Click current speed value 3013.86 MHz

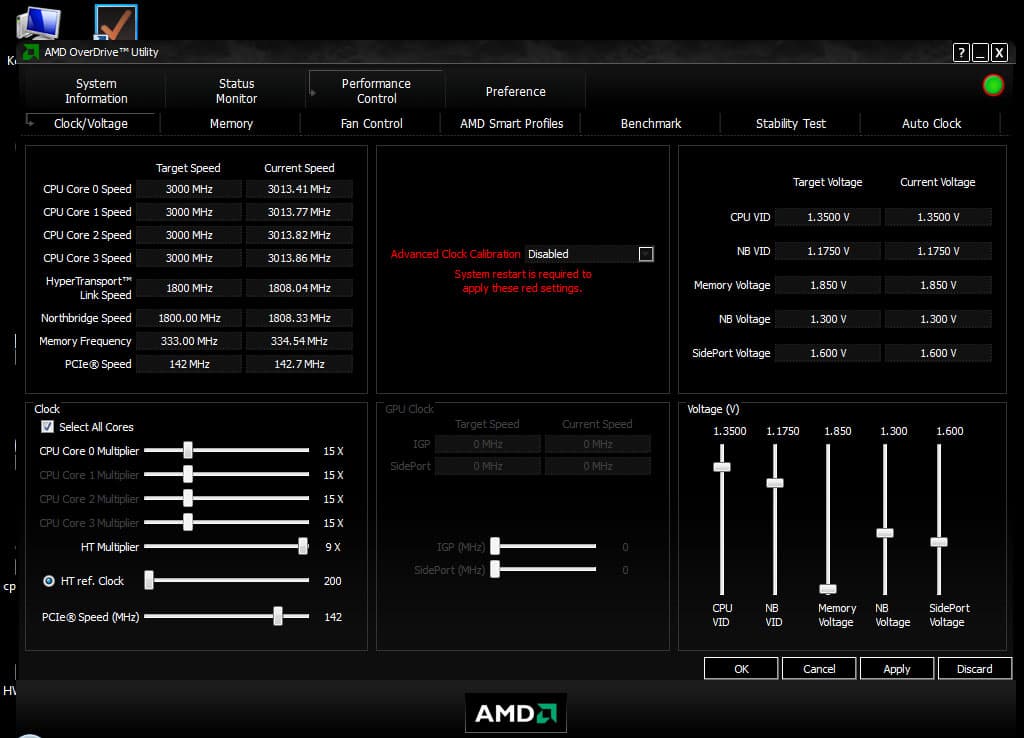[299, 258]
